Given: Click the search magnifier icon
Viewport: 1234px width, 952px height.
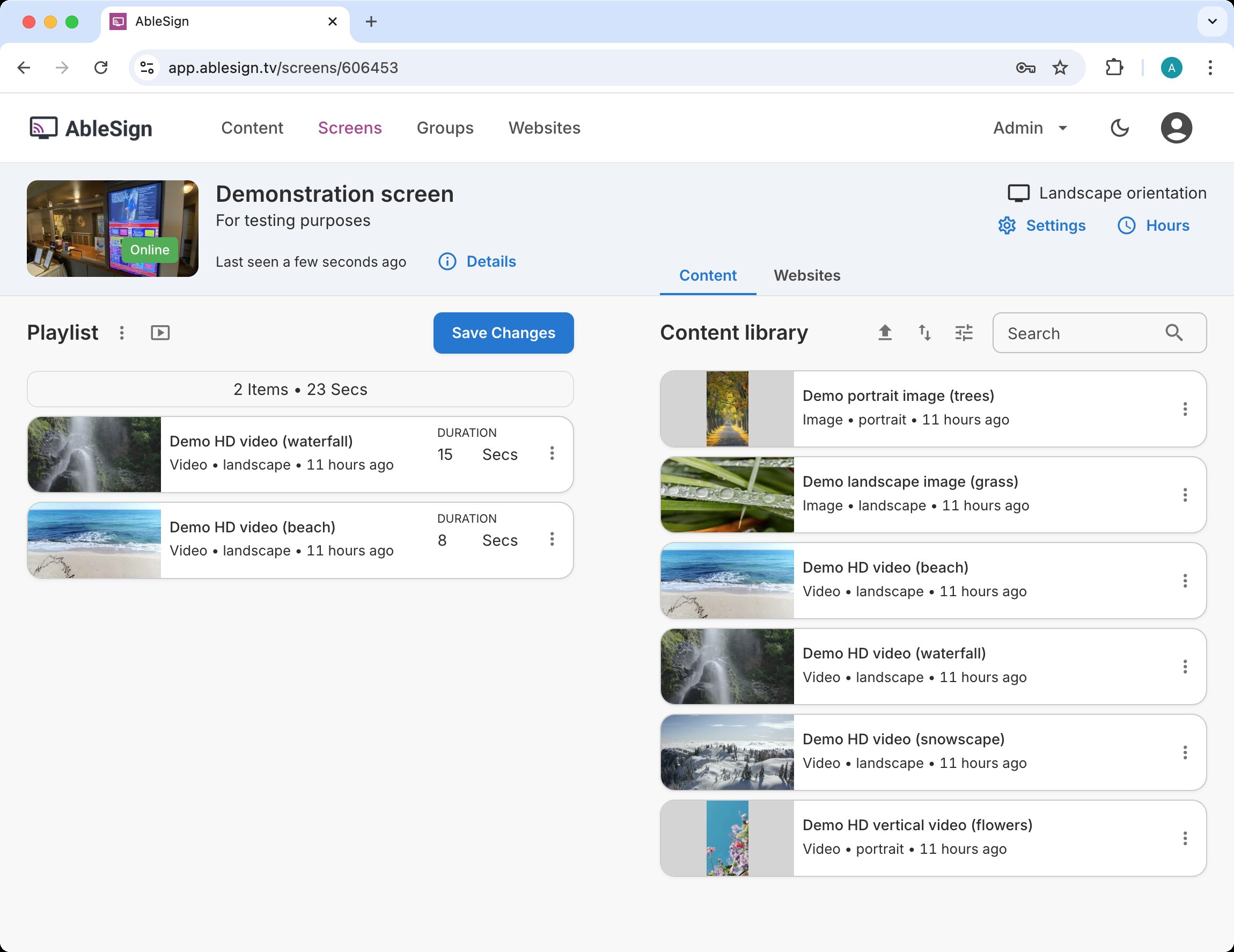Looking at the screenshot, I should pos(1174,333).
